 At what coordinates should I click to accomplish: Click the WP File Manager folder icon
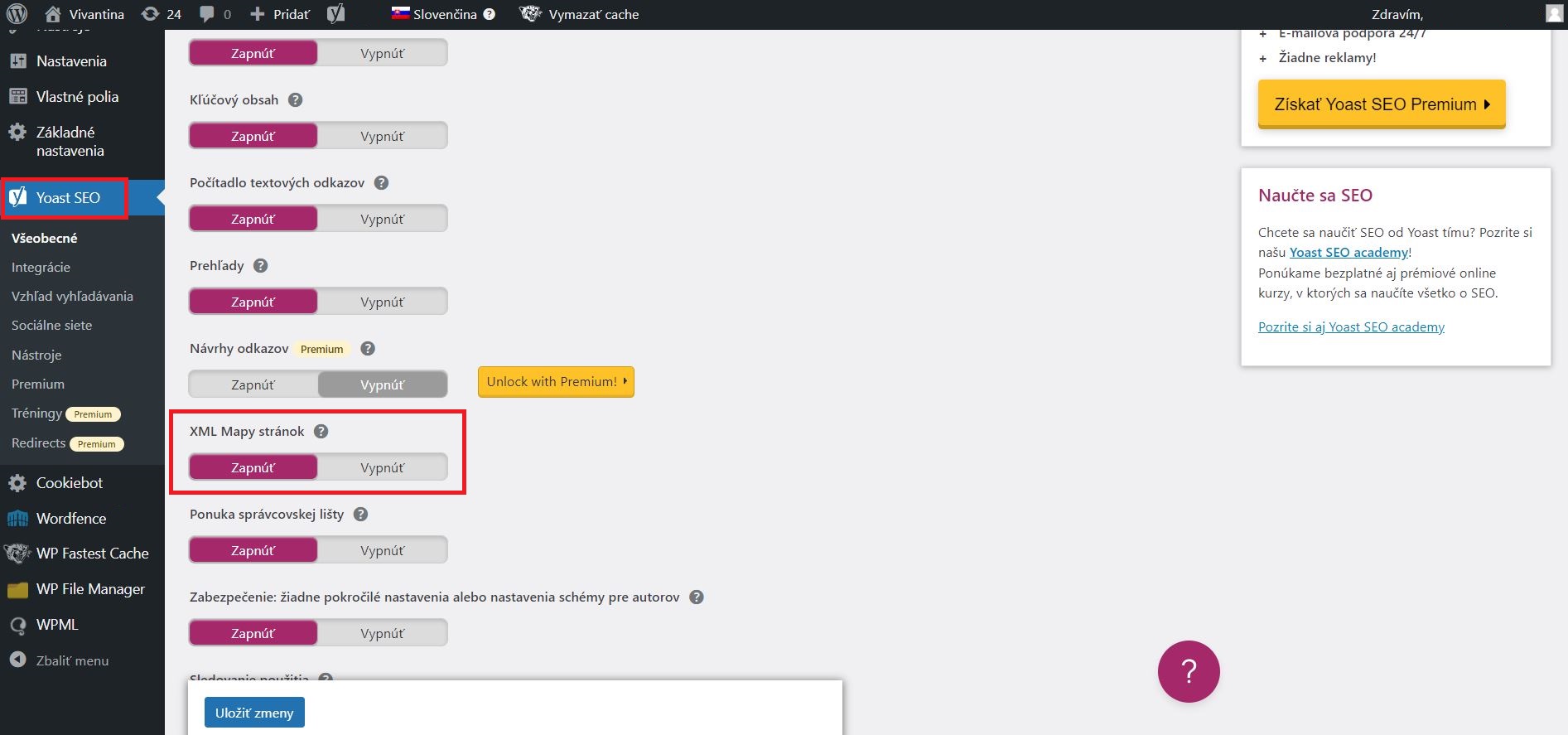(17, 590)
